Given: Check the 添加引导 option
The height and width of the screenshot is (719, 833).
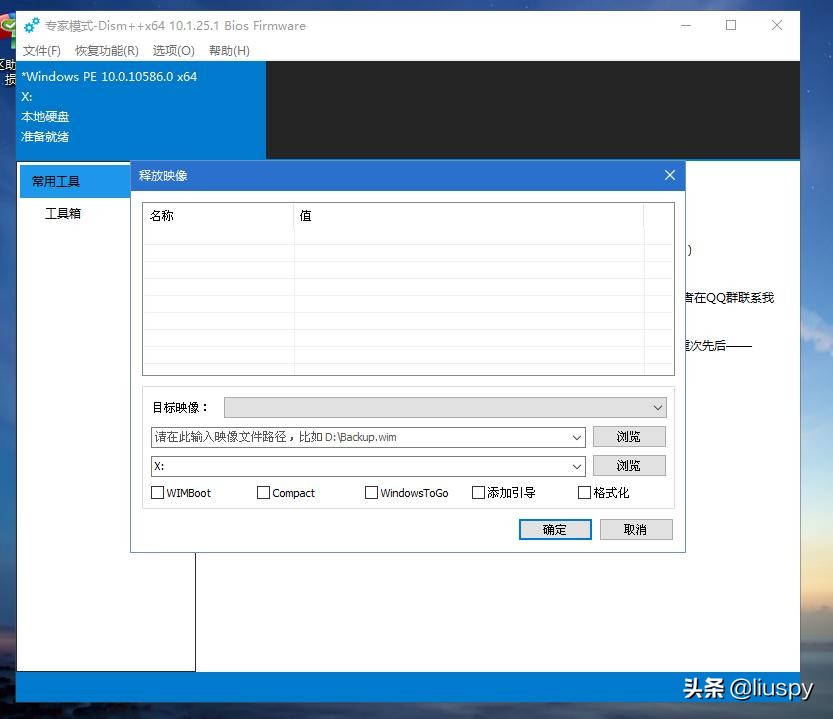Looking at the screenshot, I should pos(477,492).
